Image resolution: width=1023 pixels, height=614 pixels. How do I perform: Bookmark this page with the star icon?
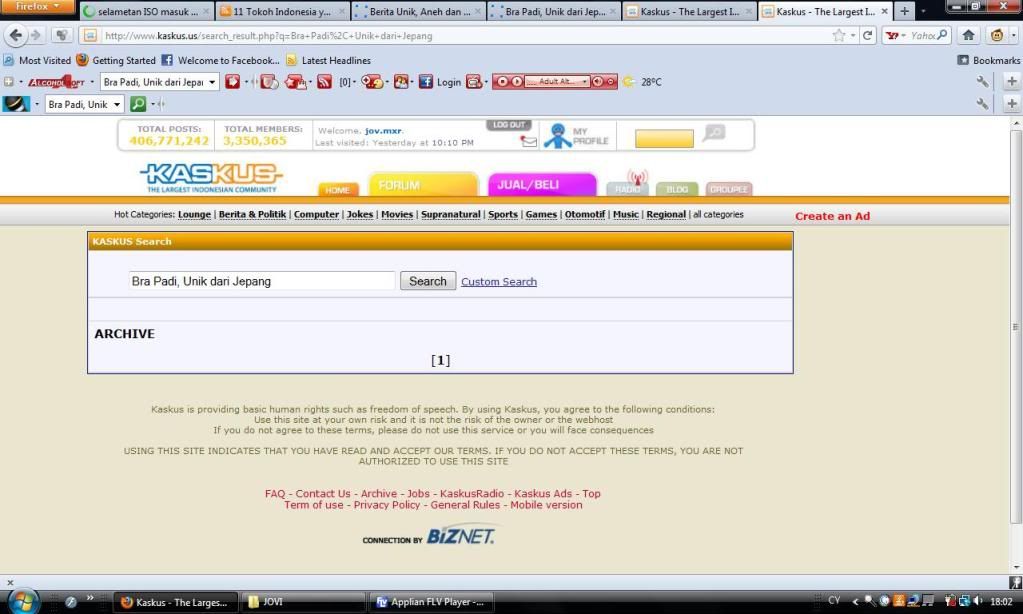(x=839, y=36)
